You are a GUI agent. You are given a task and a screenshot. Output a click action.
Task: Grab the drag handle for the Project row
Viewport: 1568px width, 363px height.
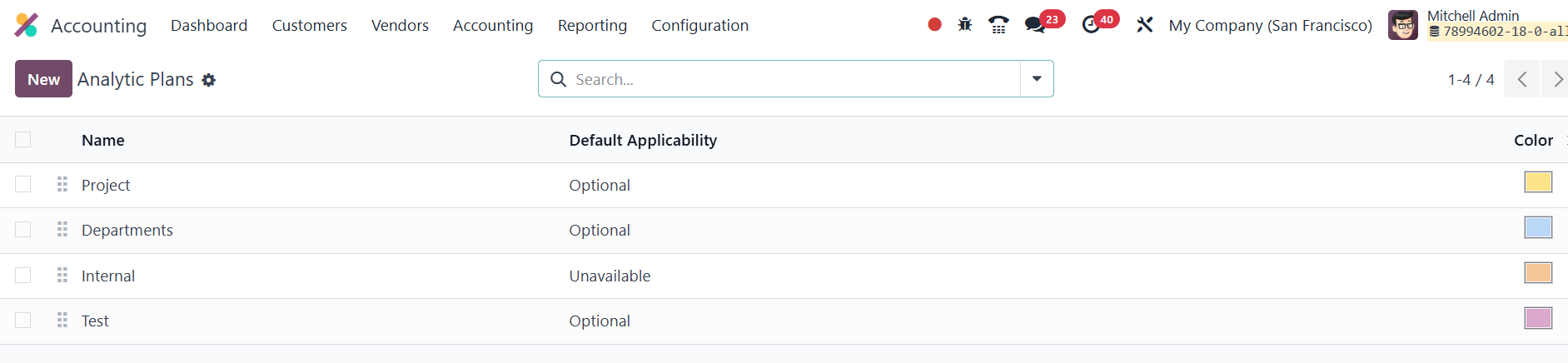[62, 184]
